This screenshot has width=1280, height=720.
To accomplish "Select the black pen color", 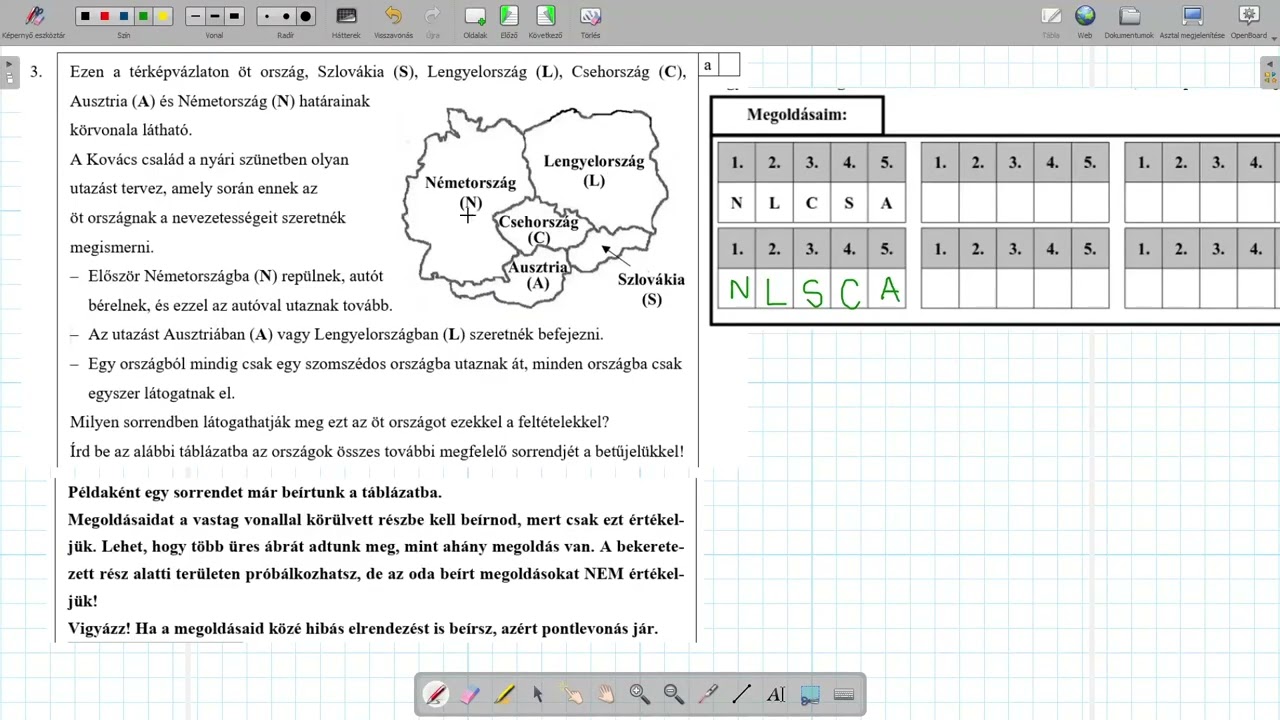I will coord(85,16).
